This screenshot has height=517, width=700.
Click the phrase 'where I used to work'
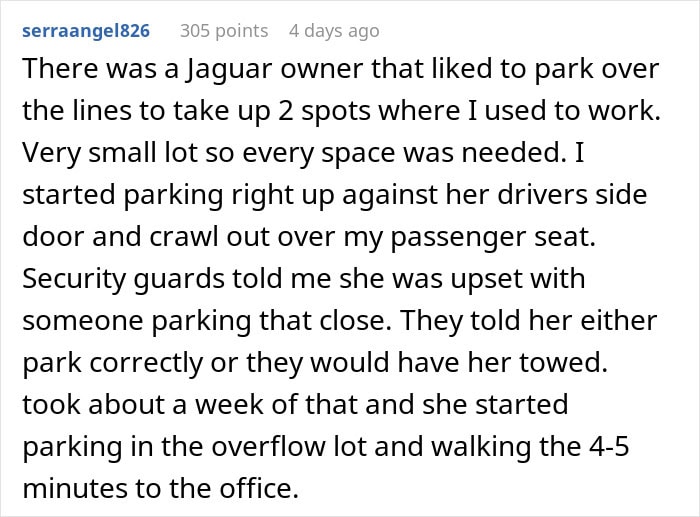520,111
